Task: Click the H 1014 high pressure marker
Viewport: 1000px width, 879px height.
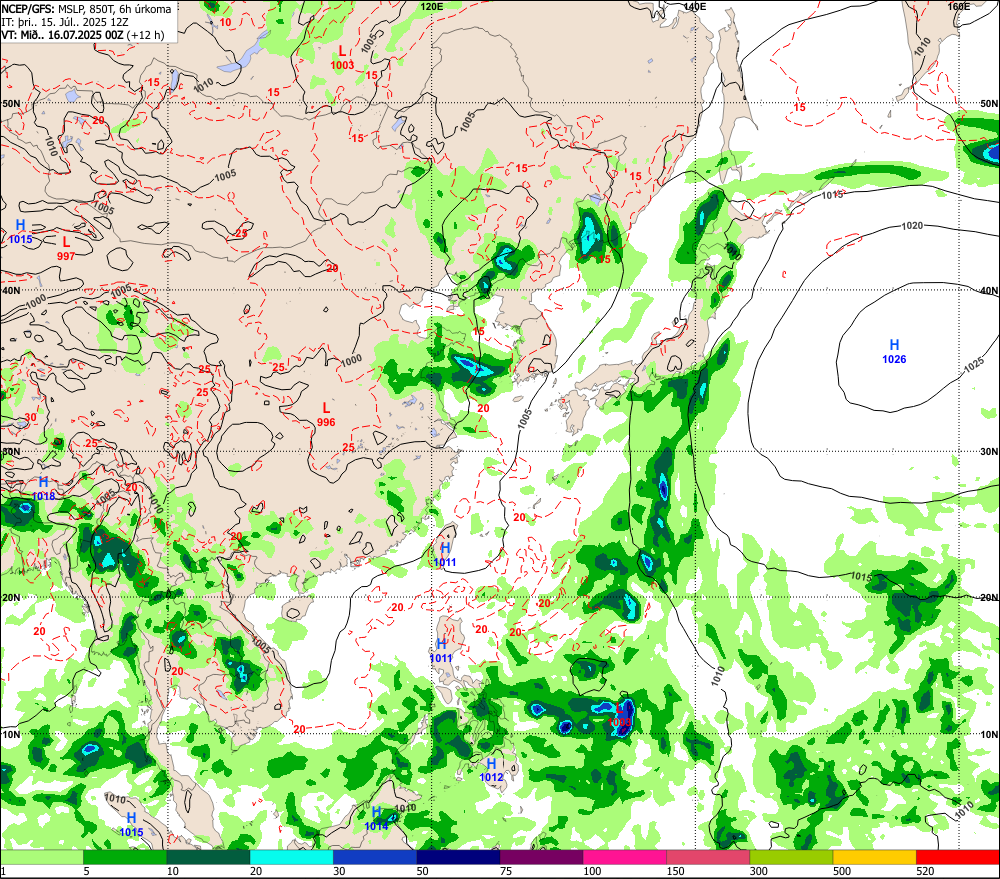Action: (376, 818)
